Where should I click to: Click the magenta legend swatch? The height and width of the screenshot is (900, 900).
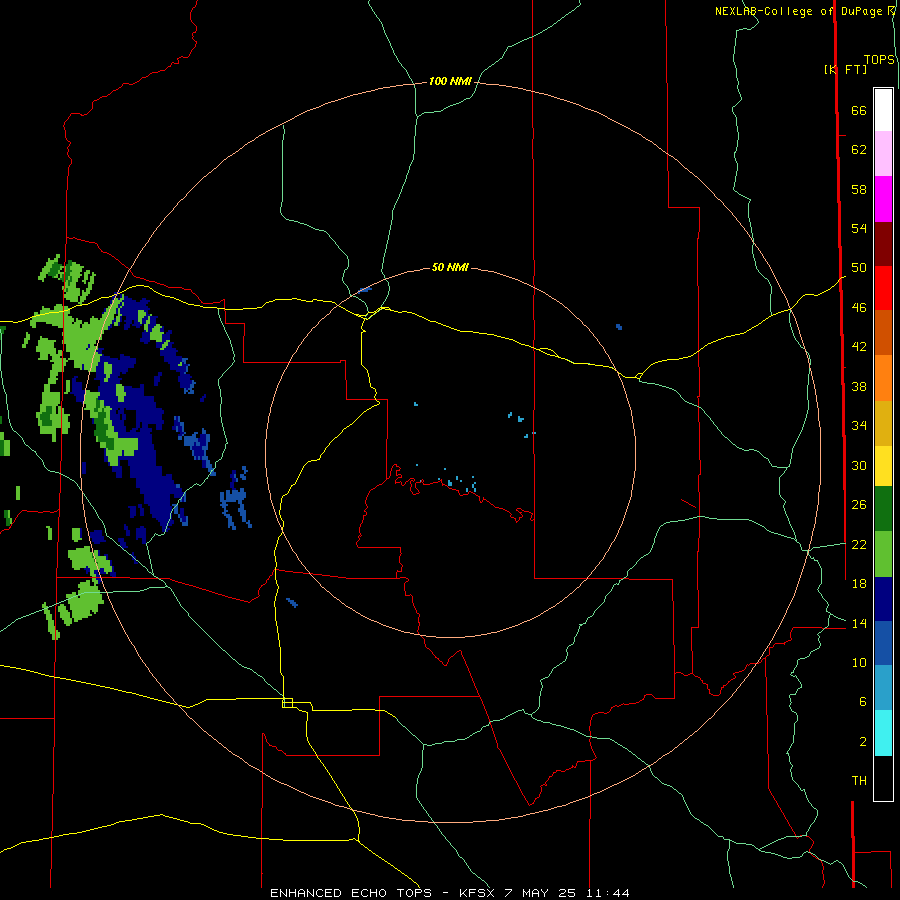pyautogui.click(x=883, y=199)
